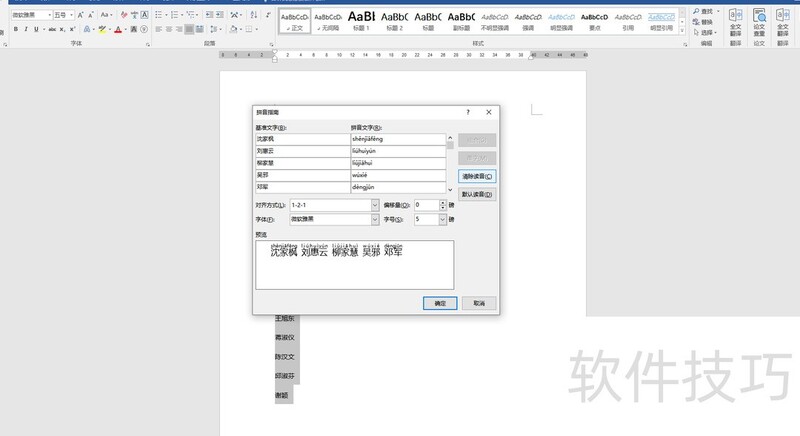Screen dimensions: 800x436
Task: Click the yellow text highlight icon
Action: point(101,29)
